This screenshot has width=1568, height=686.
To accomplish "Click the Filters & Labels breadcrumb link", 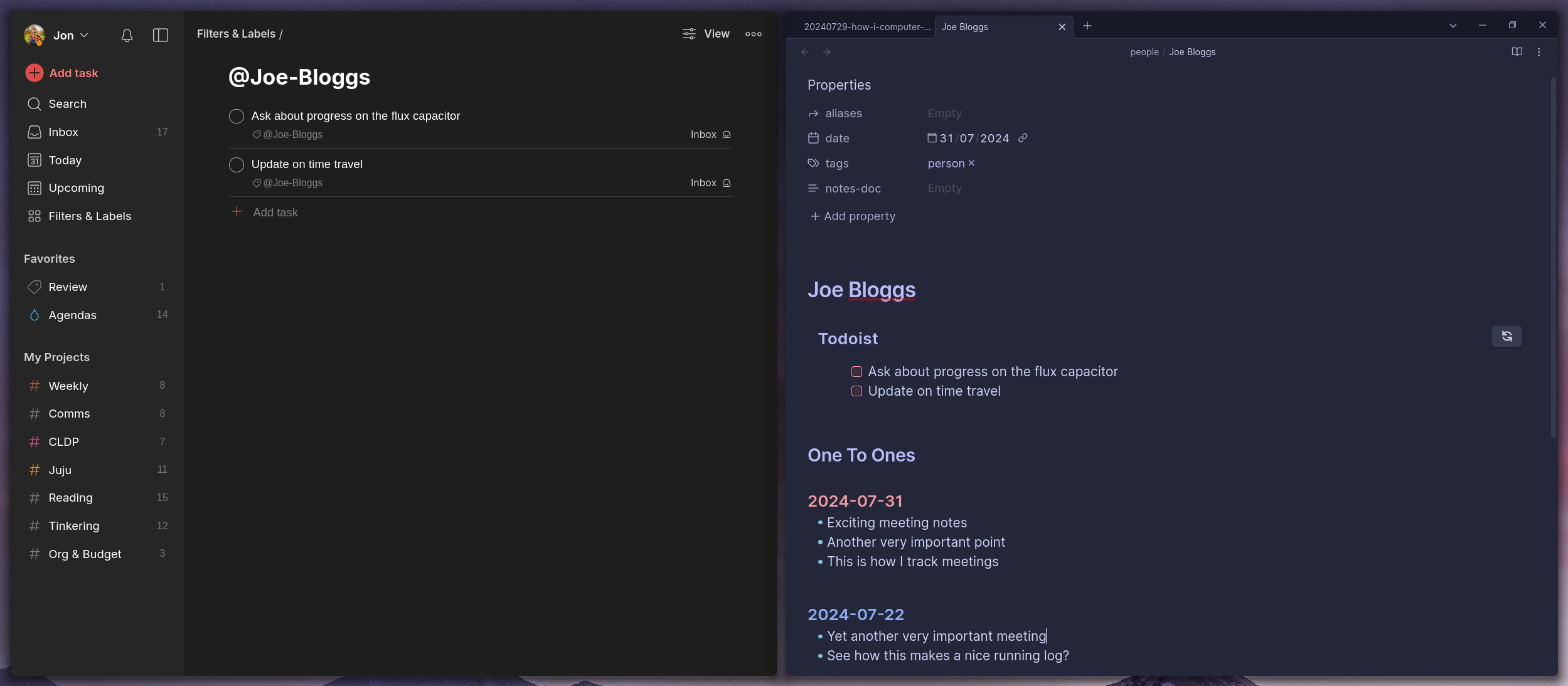I will [236, 34].
